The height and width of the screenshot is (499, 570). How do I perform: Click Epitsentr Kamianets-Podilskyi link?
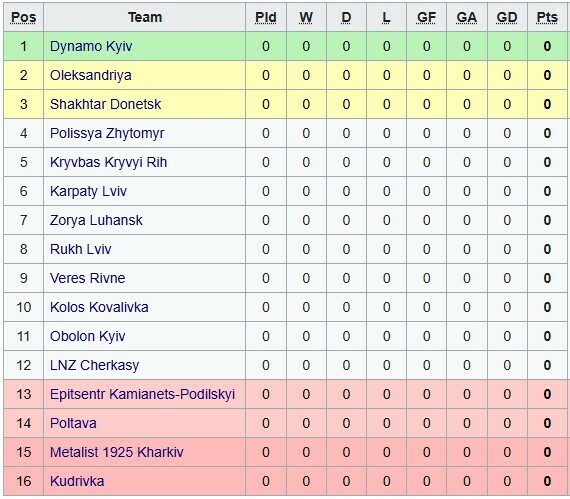142,395
